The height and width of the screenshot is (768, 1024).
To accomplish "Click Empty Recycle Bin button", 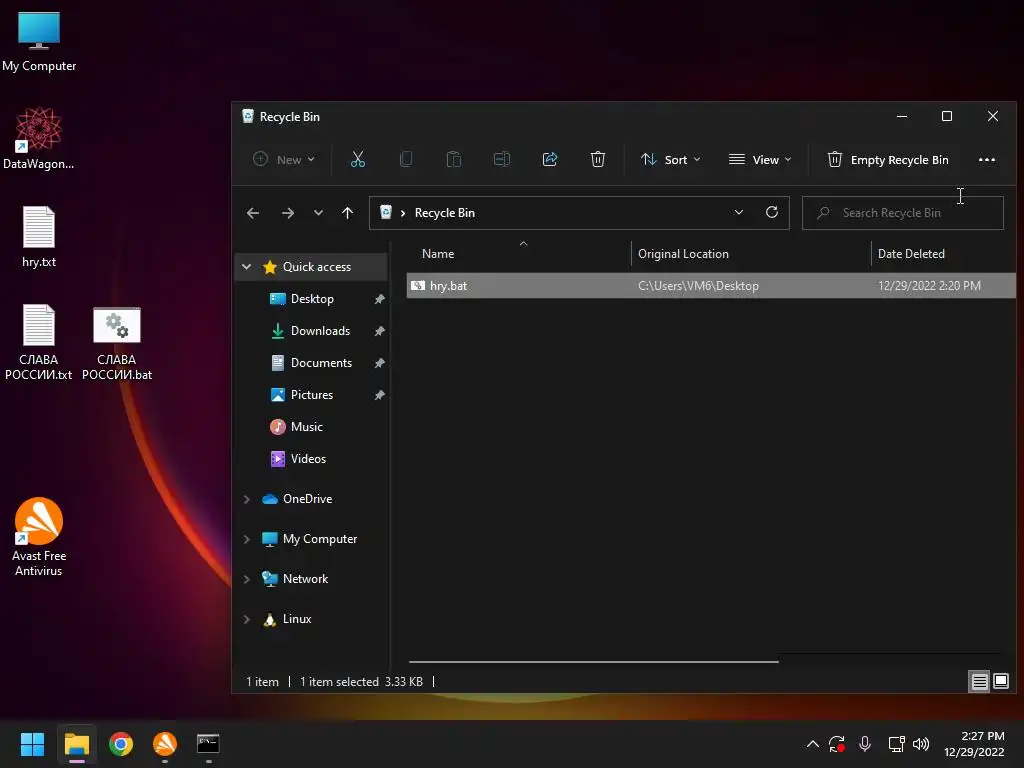I will 888,159.
